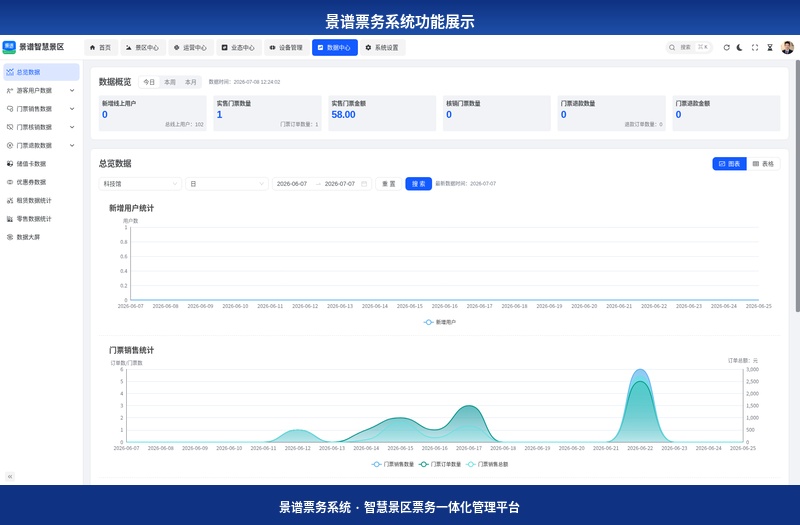The width and height of the screenshot is (800, 525).
Task: Click the calendar icon in date range
Action: (x=364, y=184)
